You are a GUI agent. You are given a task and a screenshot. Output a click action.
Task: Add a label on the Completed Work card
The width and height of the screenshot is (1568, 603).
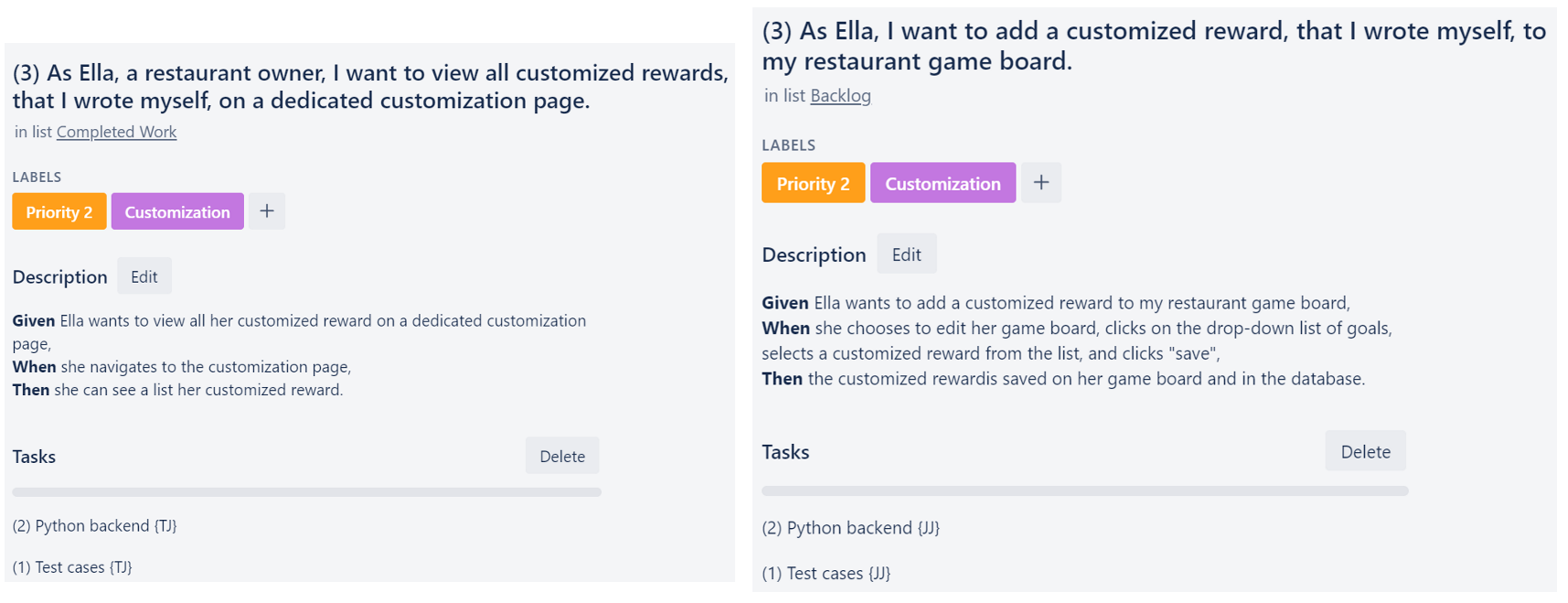pyautogui.click(x=267, y=211)
